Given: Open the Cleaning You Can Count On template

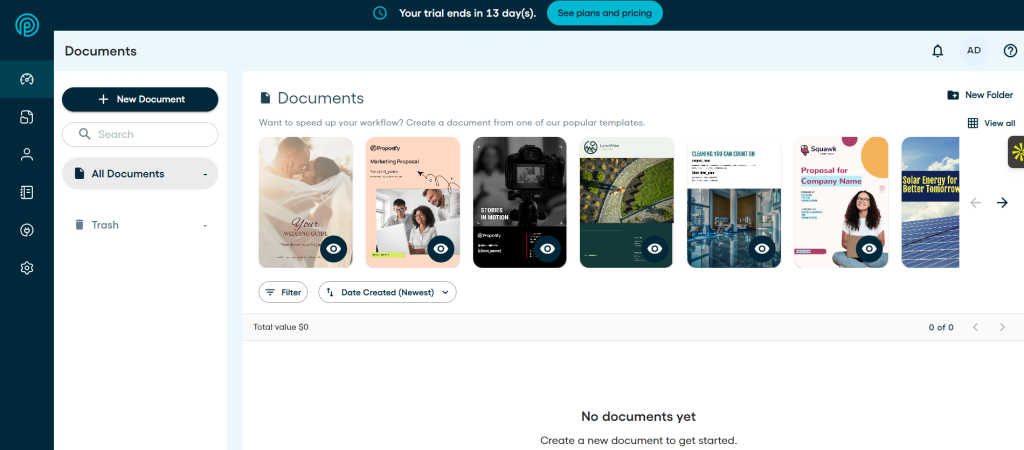Looking at the screenshot, I should click(x=734, y=202).
